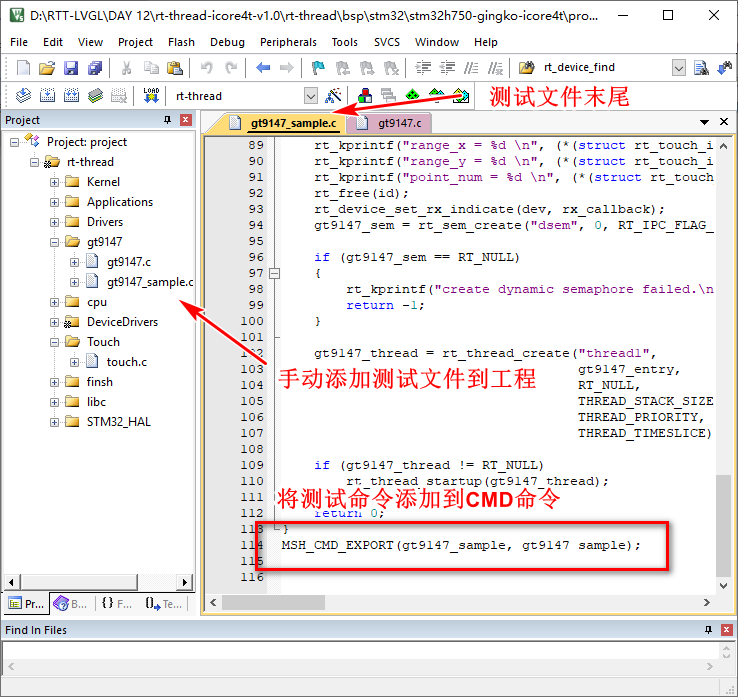Open the rt-thread target dropdown
738x697 pixels.
pos(310,96)
